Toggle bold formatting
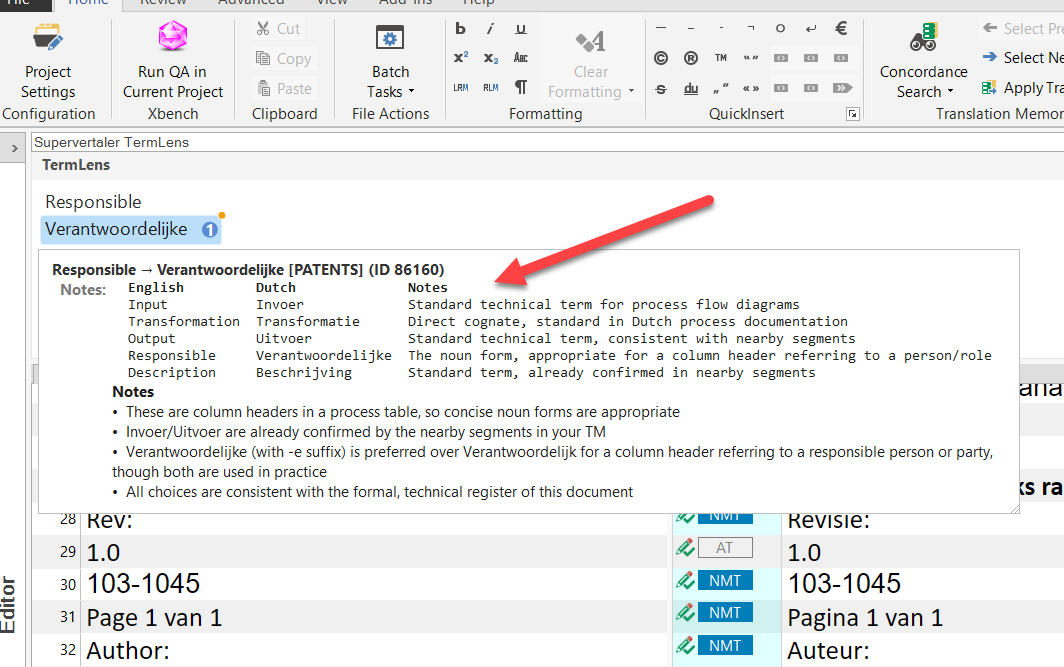 [461, 29]
